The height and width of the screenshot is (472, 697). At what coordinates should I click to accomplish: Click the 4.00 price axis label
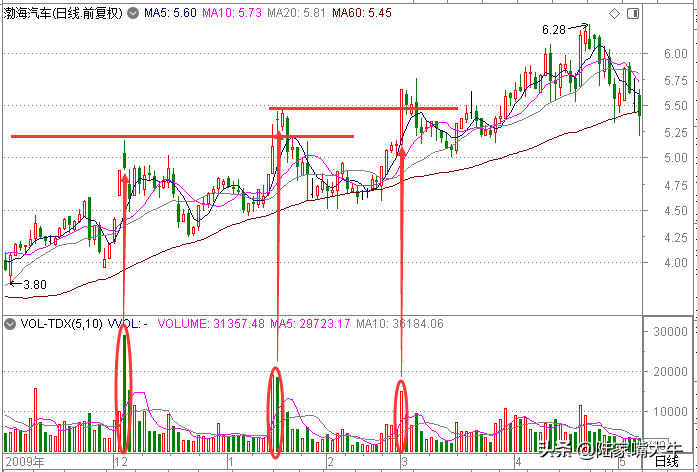pos(676,263)
